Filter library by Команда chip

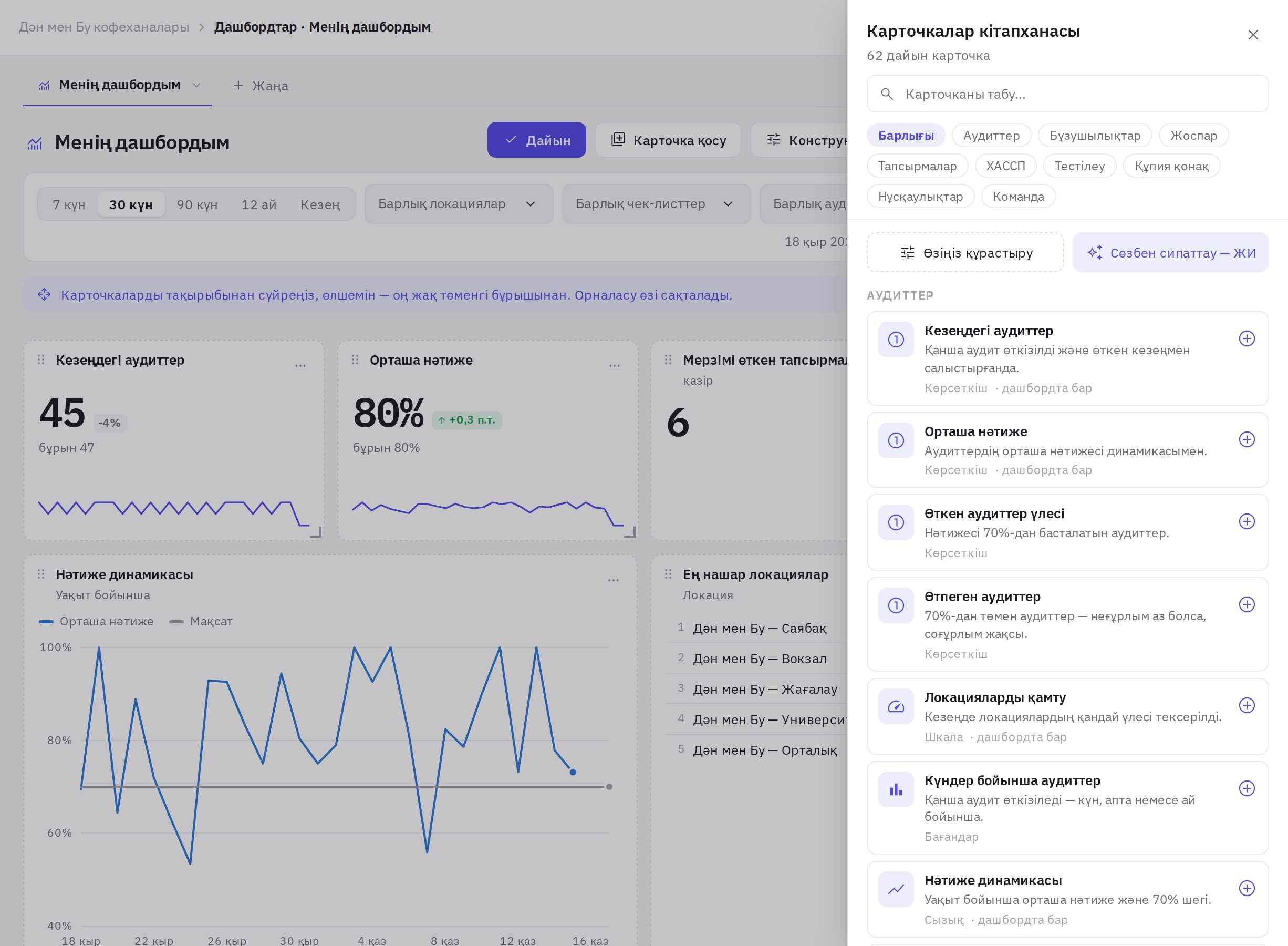click(x=1018, y=196)
